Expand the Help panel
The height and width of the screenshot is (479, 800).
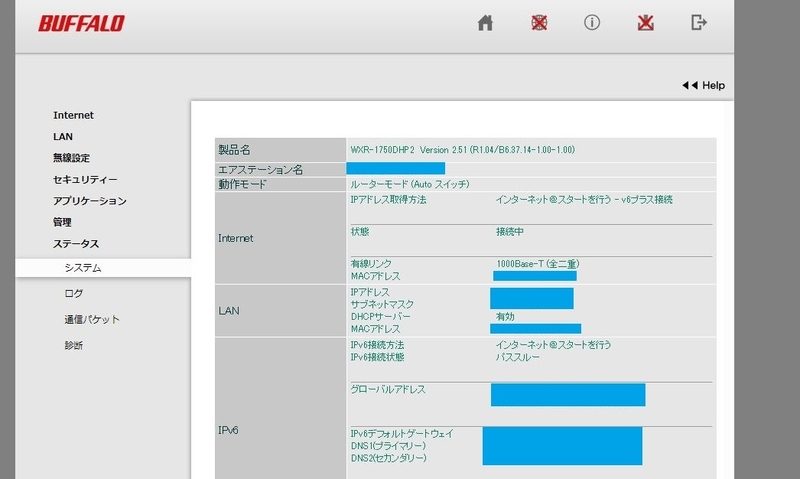click(704, 85)
